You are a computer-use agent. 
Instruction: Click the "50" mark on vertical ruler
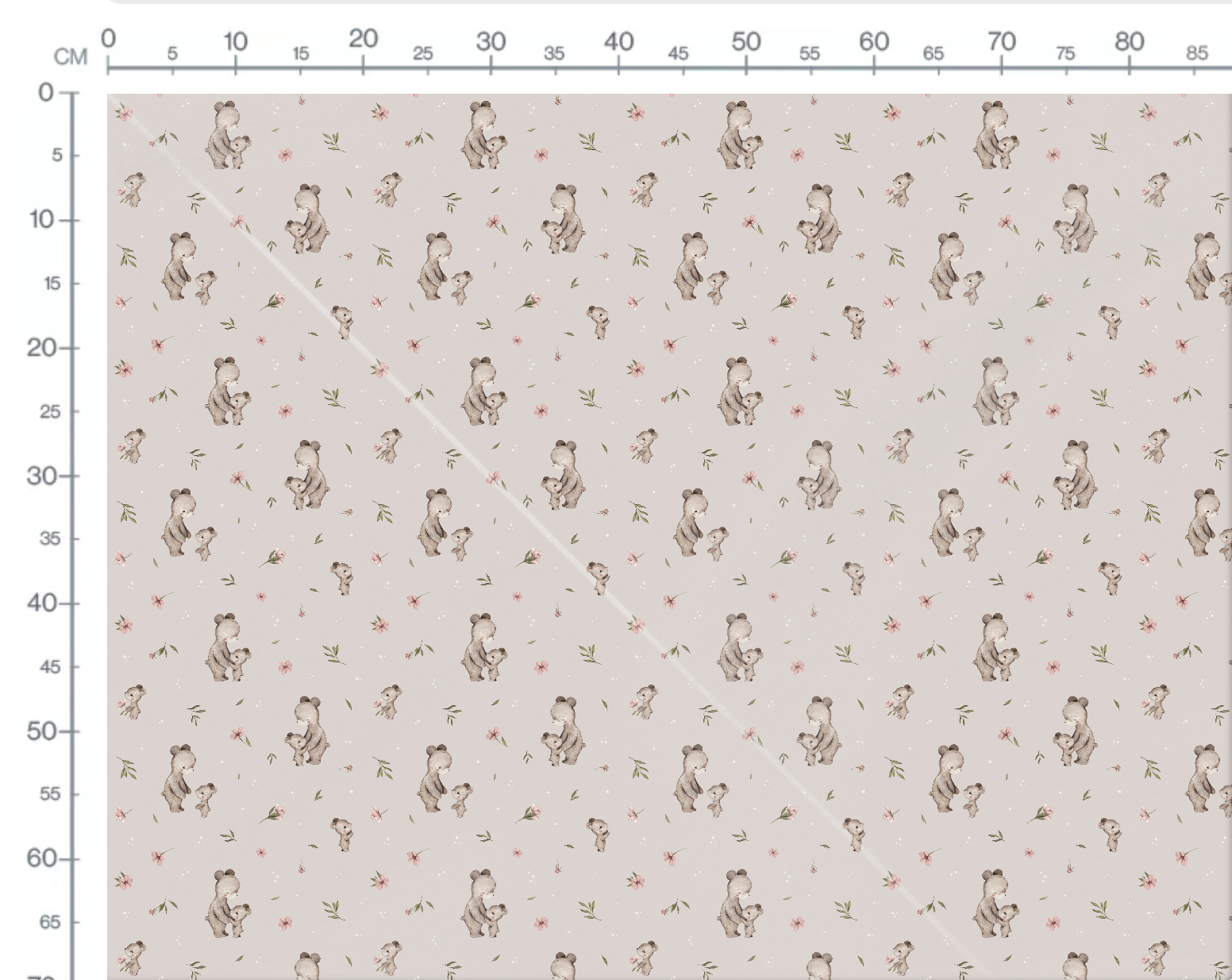pyautogui.click(x=42, y=731)
